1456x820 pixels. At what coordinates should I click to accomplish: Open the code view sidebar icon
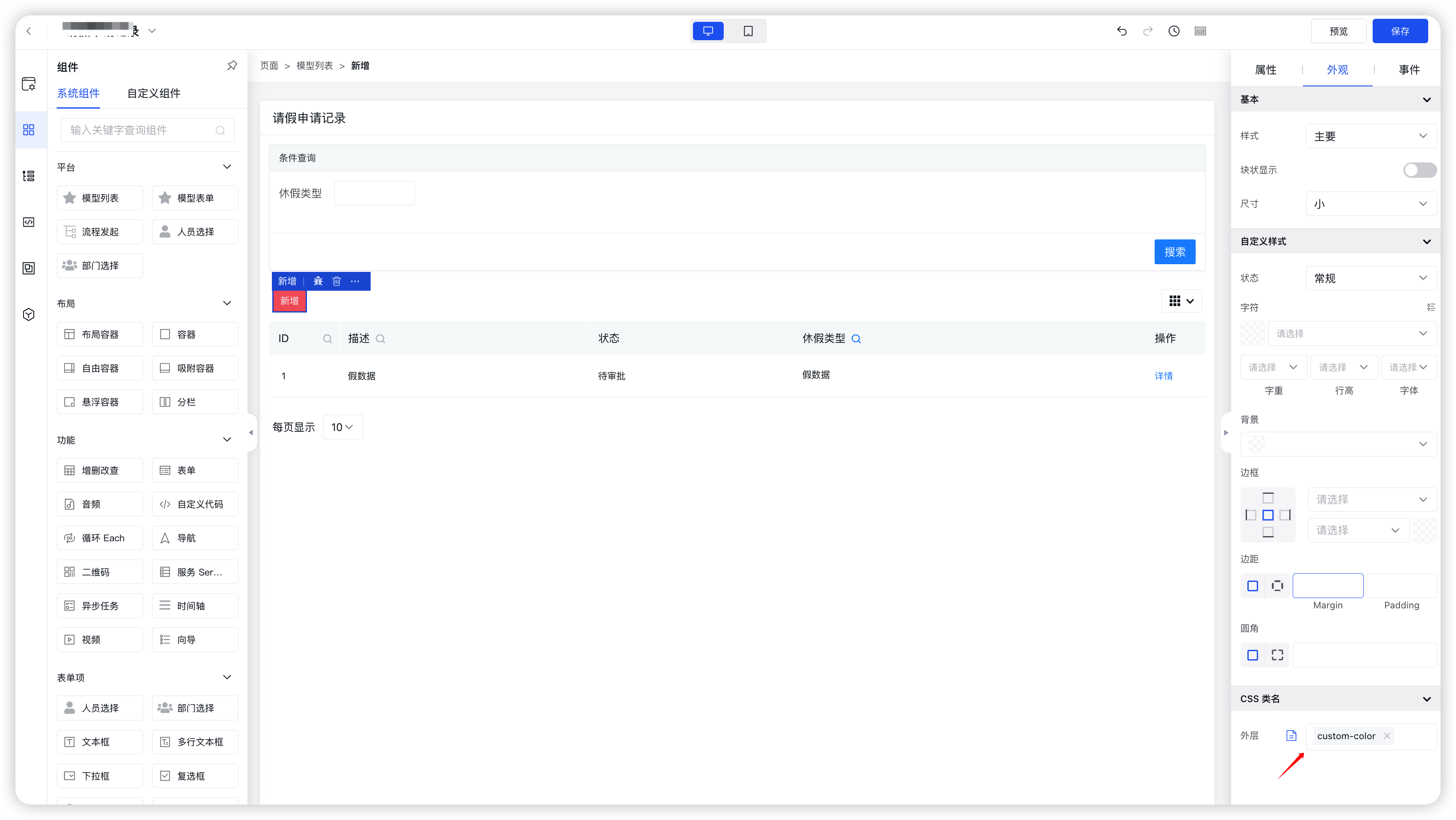coord(29,222)
